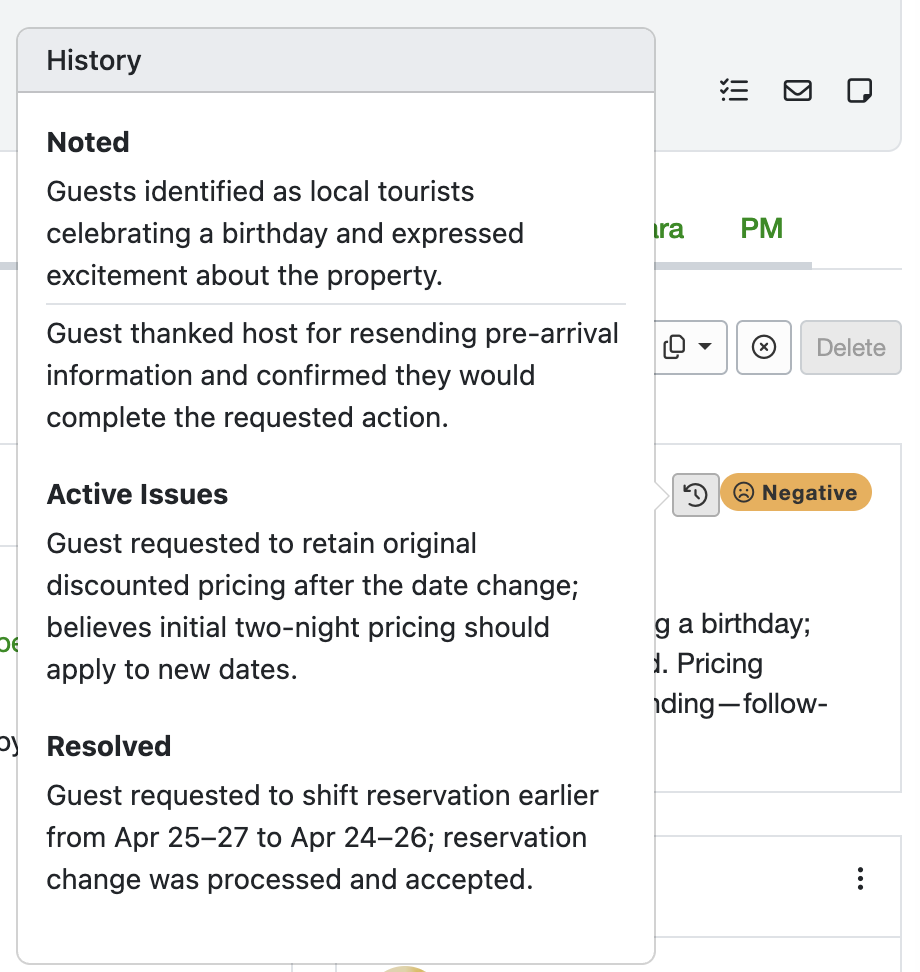Open the checklist tasks icon
Viewport: 920px width, 972px height.
[x=734, y=91]
